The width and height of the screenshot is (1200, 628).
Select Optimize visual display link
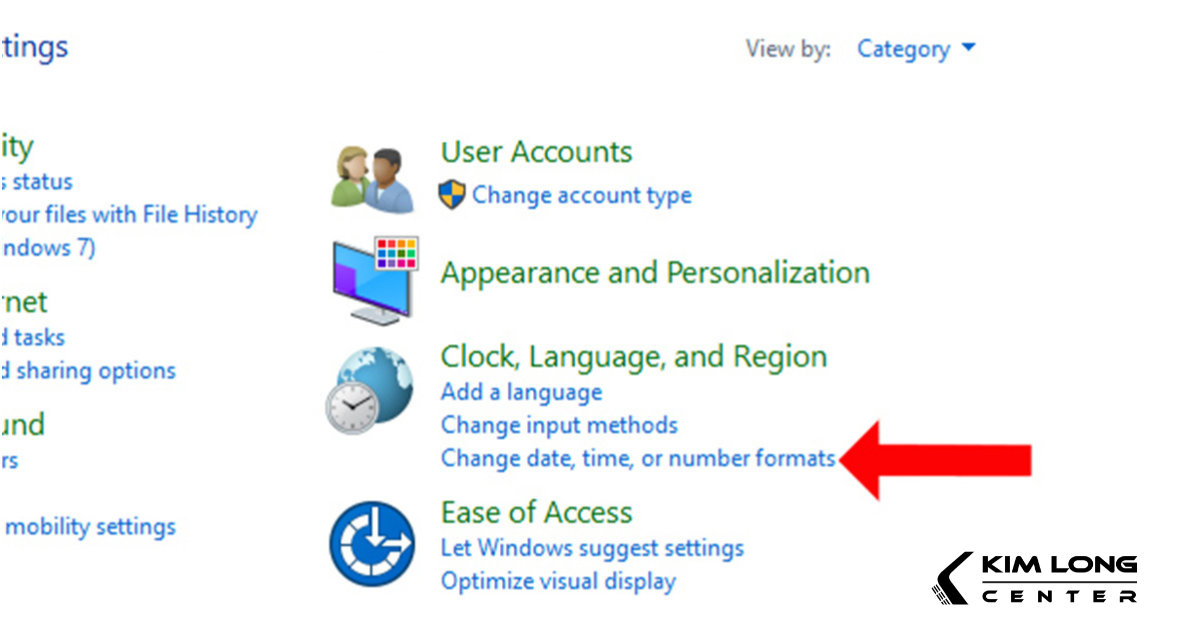558,581
